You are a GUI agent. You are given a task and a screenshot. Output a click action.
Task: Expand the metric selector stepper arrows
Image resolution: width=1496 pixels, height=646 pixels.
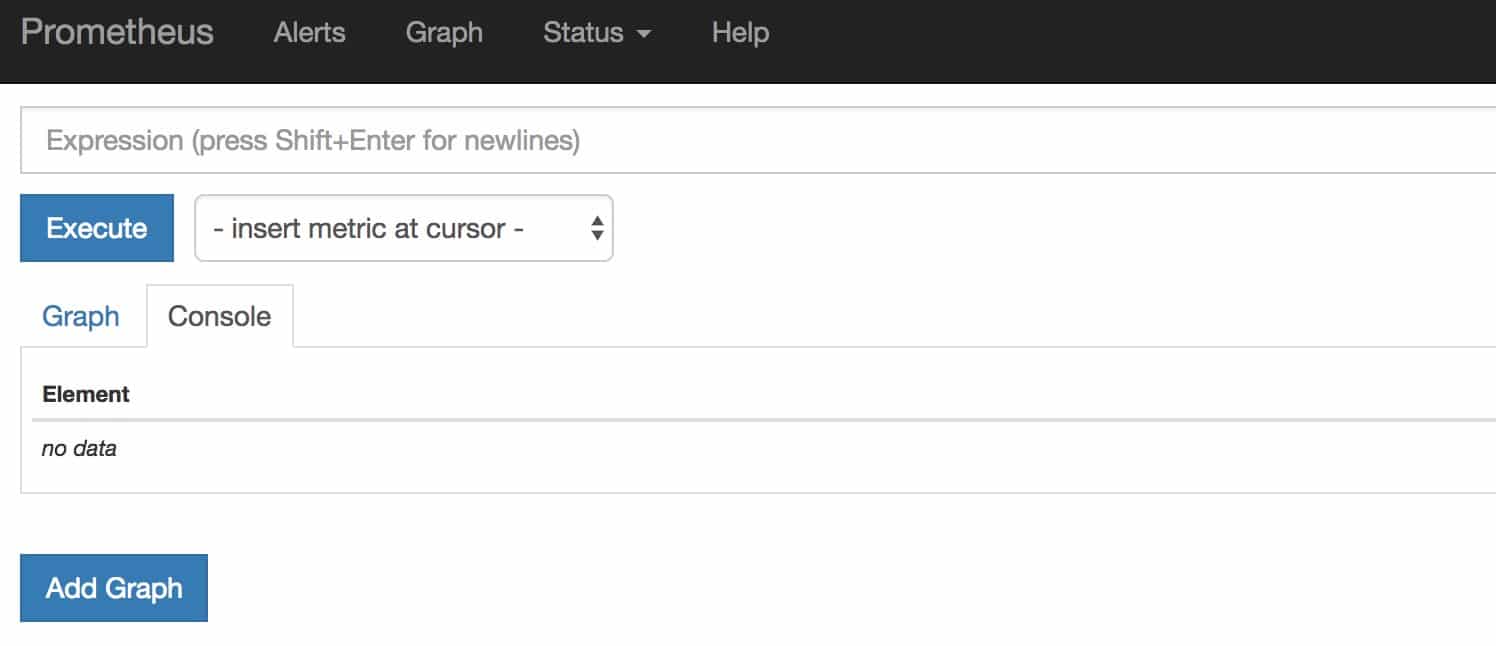[x=597, y=228]
